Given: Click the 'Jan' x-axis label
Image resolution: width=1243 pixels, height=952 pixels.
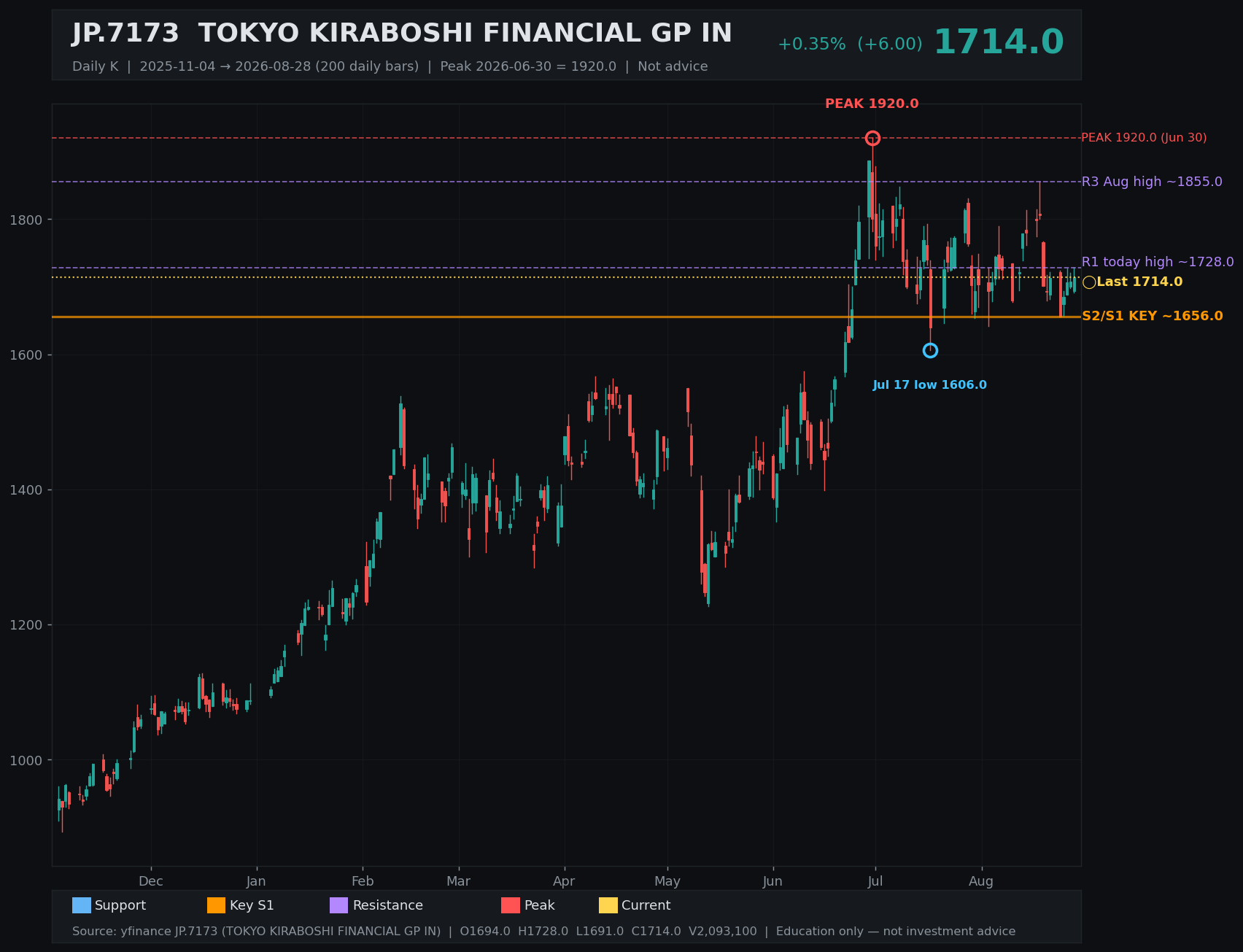Looking at the screenshot, I should tap(256, 881).
